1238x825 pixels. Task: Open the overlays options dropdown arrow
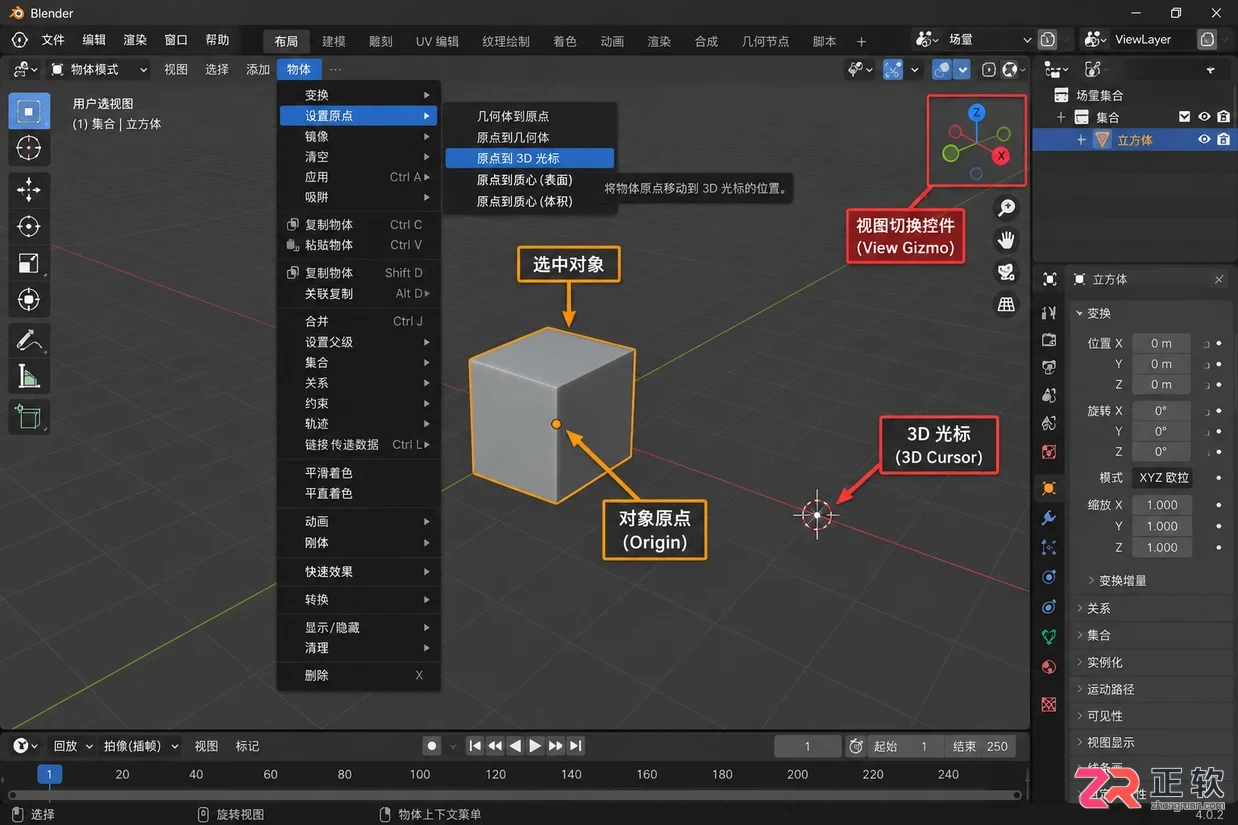pyautogui.click(x=962, y=69)
